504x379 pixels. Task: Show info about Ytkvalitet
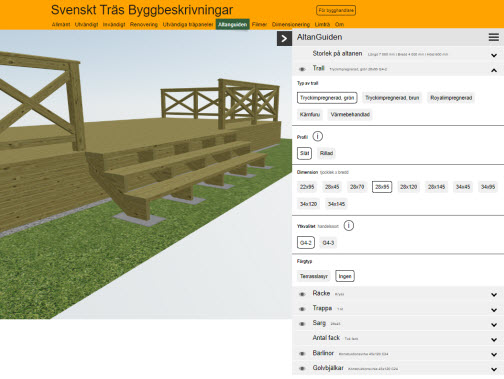[x=349, y=226]
